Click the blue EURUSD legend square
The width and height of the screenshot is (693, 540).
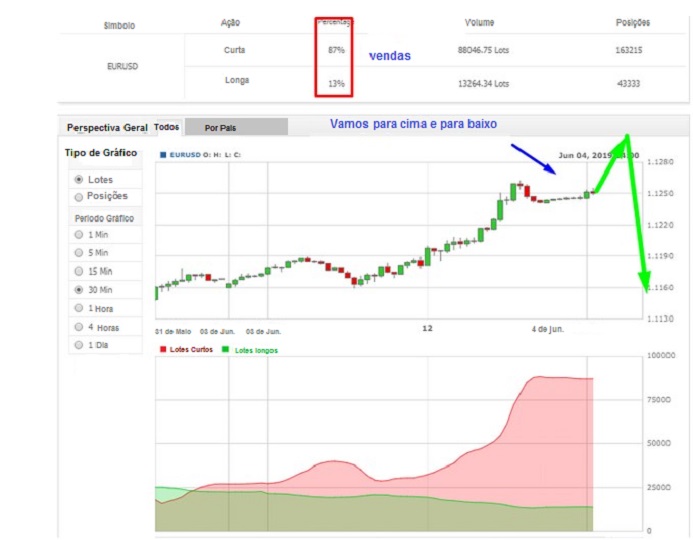164,155
